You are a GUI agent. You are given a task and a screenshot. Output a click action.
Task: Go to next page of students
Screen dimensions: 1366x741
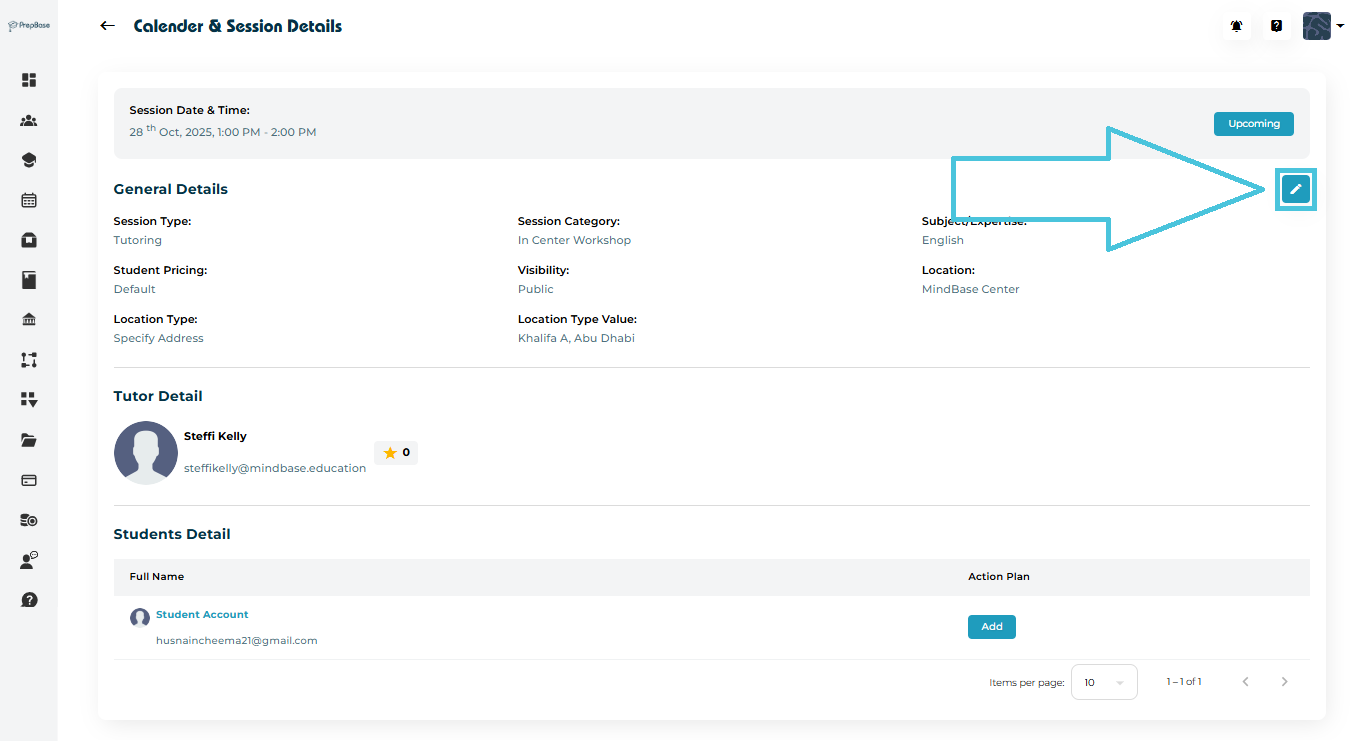(x=1285, y=682)
